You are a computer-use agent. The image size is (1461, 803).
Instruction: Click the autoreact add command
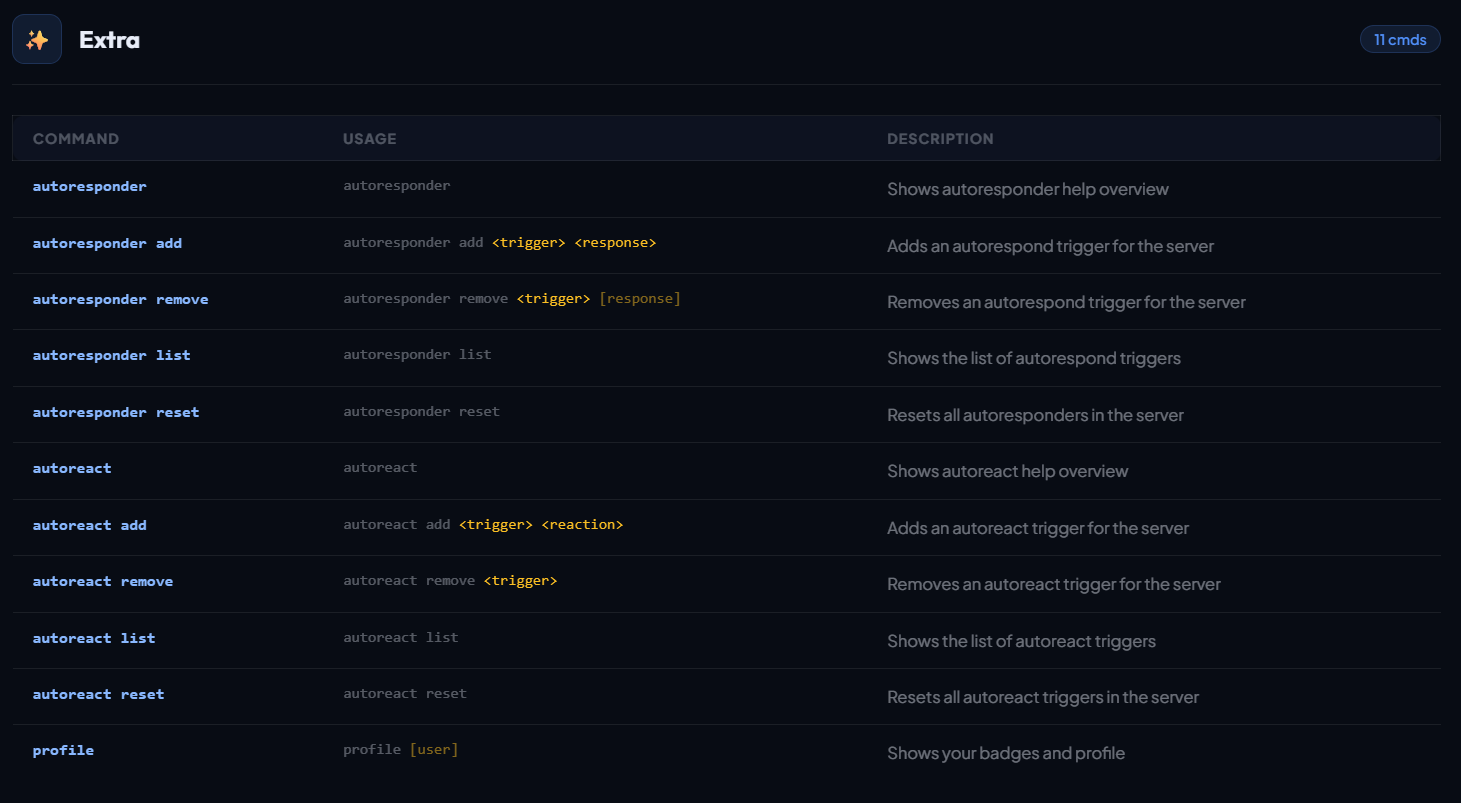click(x=89, y=525)
